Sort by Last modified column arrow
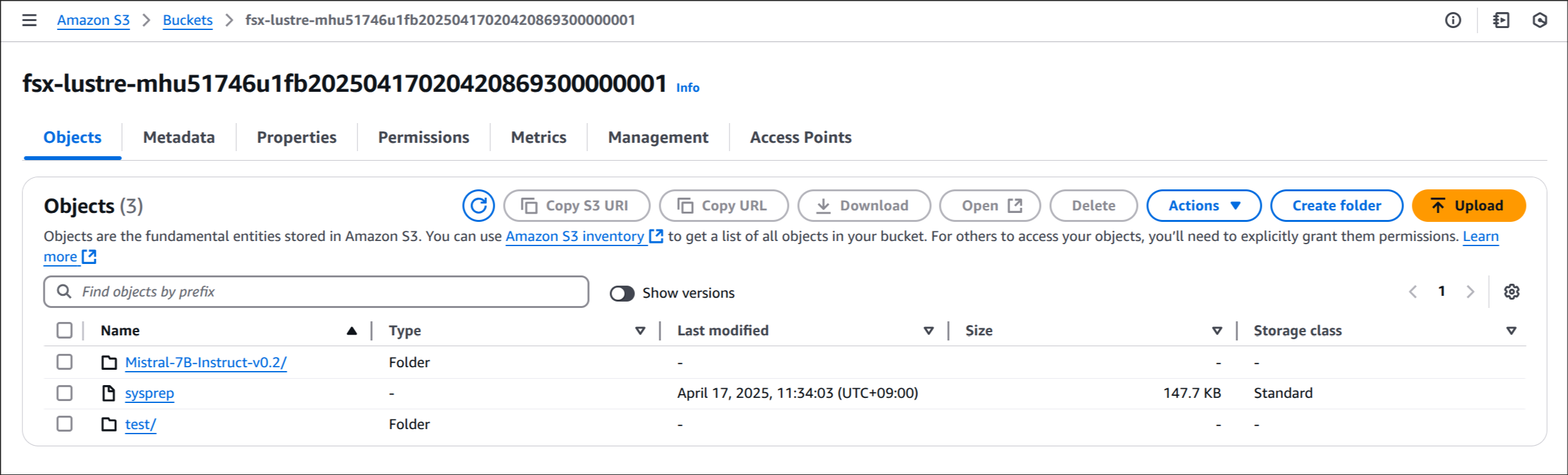Image resolution: width=1568 pixels, height=475 pixels. pyautogui.click(x=929, y=331)
